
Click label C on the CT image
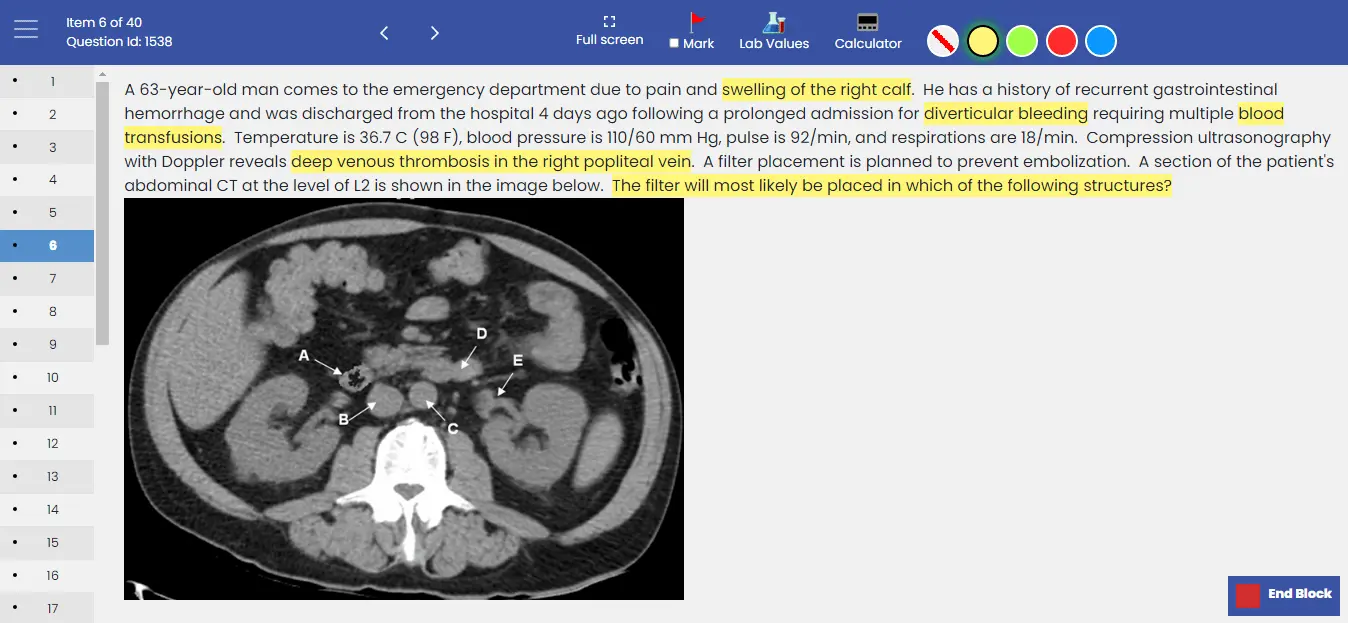(x=453, y=429)
